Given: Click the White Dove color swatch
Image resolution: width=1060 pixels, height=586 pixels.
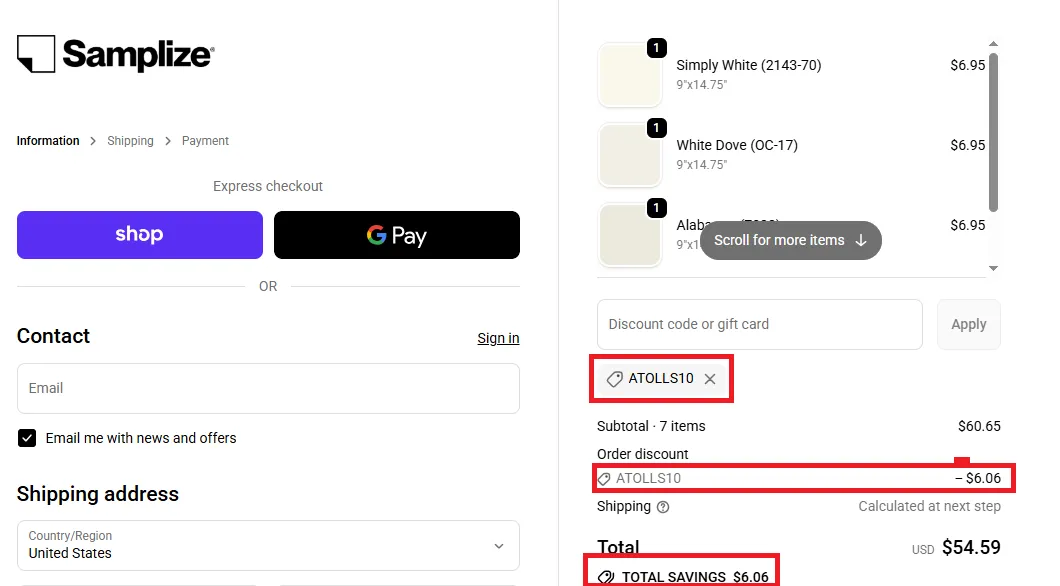Looking at the screenshot, I should 630,155.
